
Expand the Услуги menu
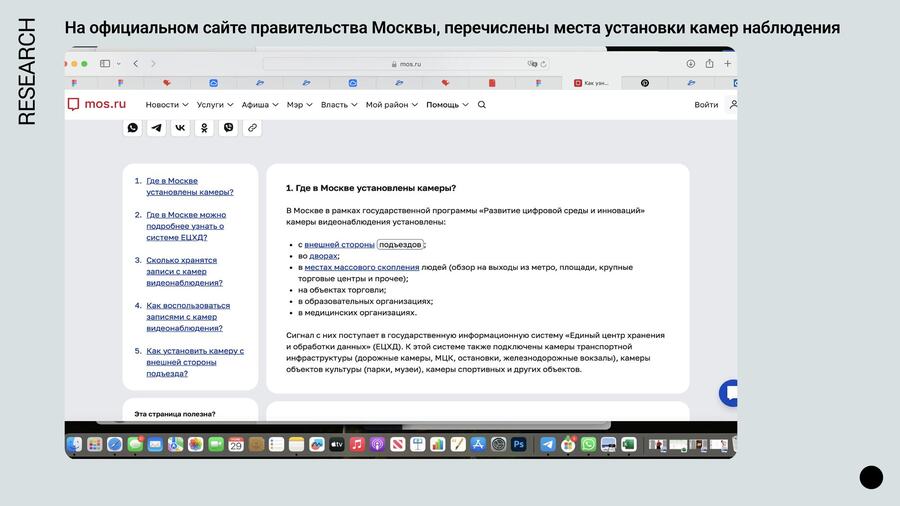(215, 104)
